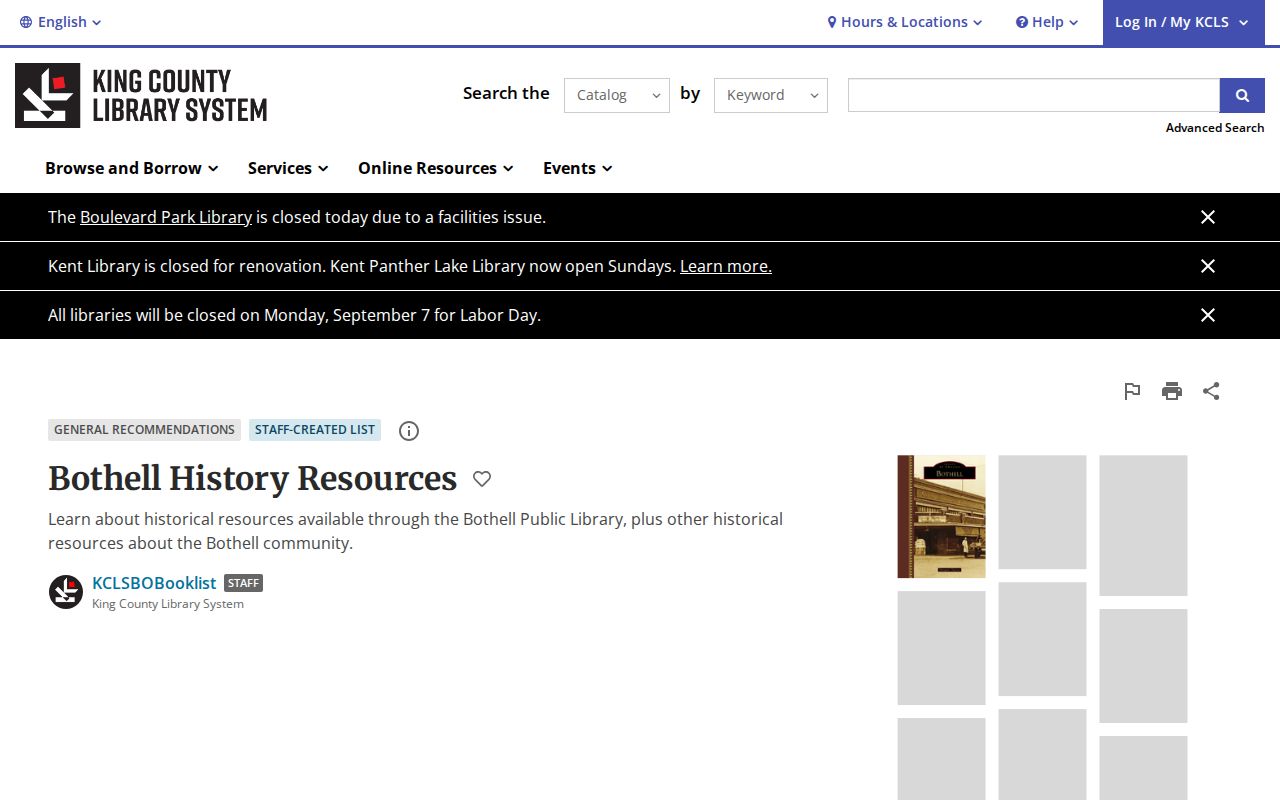The height and width of the screenshot is (800, 1280).
Task: Click Learn more about Kent Library renovation
Action: [x=726, y=266]
